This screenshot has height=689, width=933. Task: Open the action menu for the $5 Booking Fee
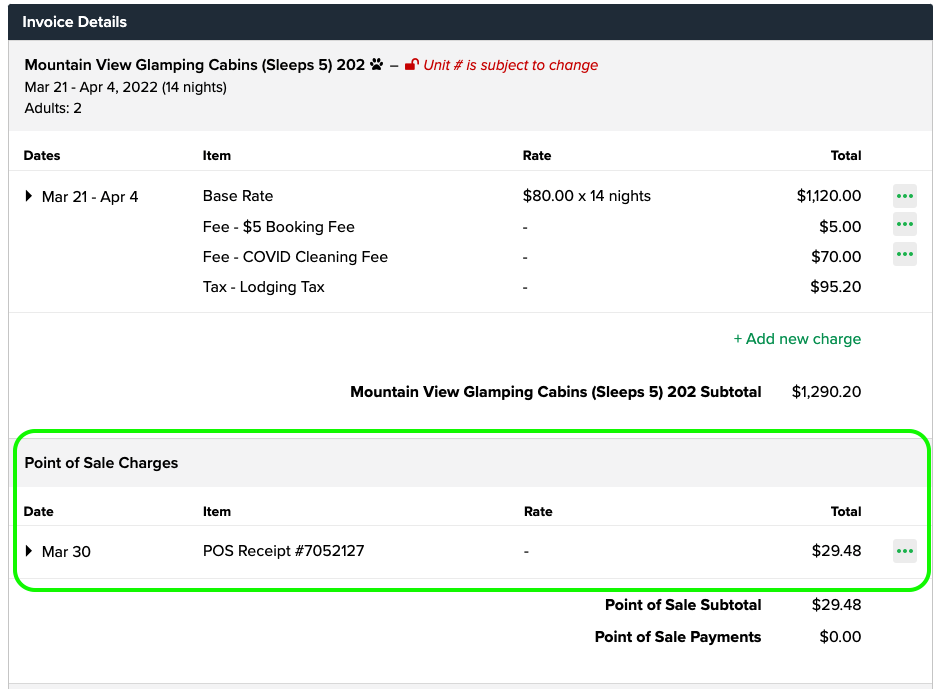coord(904,224)
